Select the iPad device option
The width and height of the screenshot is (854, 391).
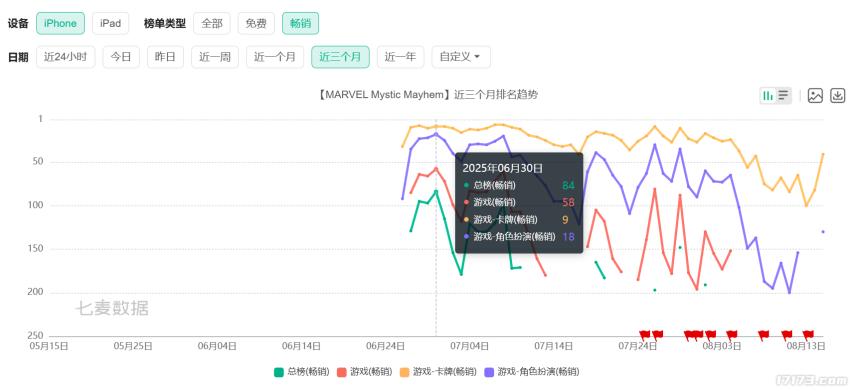111,23
